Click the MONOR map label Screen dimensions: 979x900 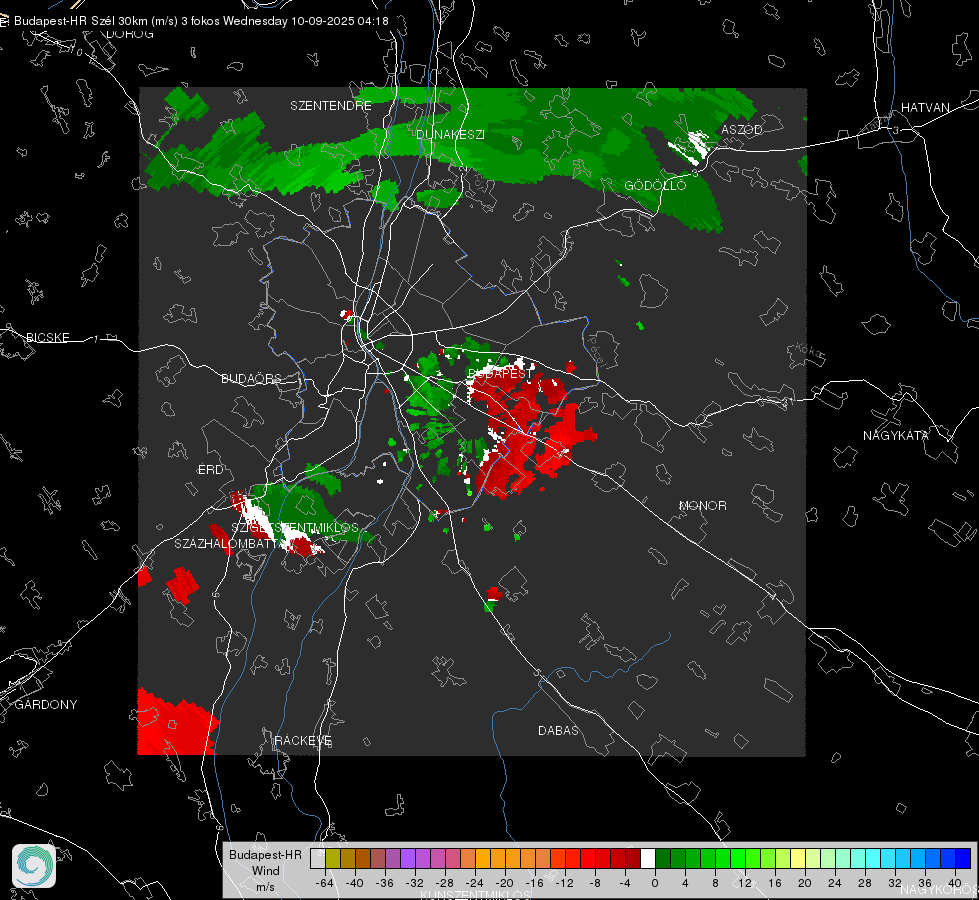702,505
